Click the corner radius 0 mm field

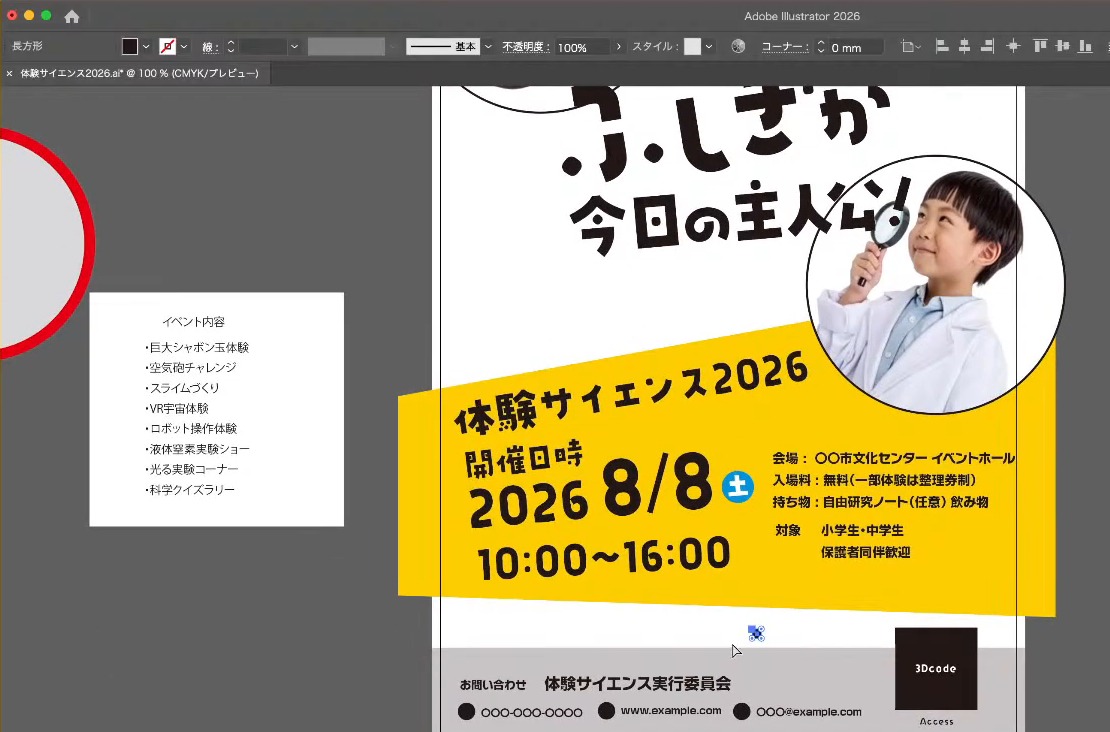click(856, 47)
